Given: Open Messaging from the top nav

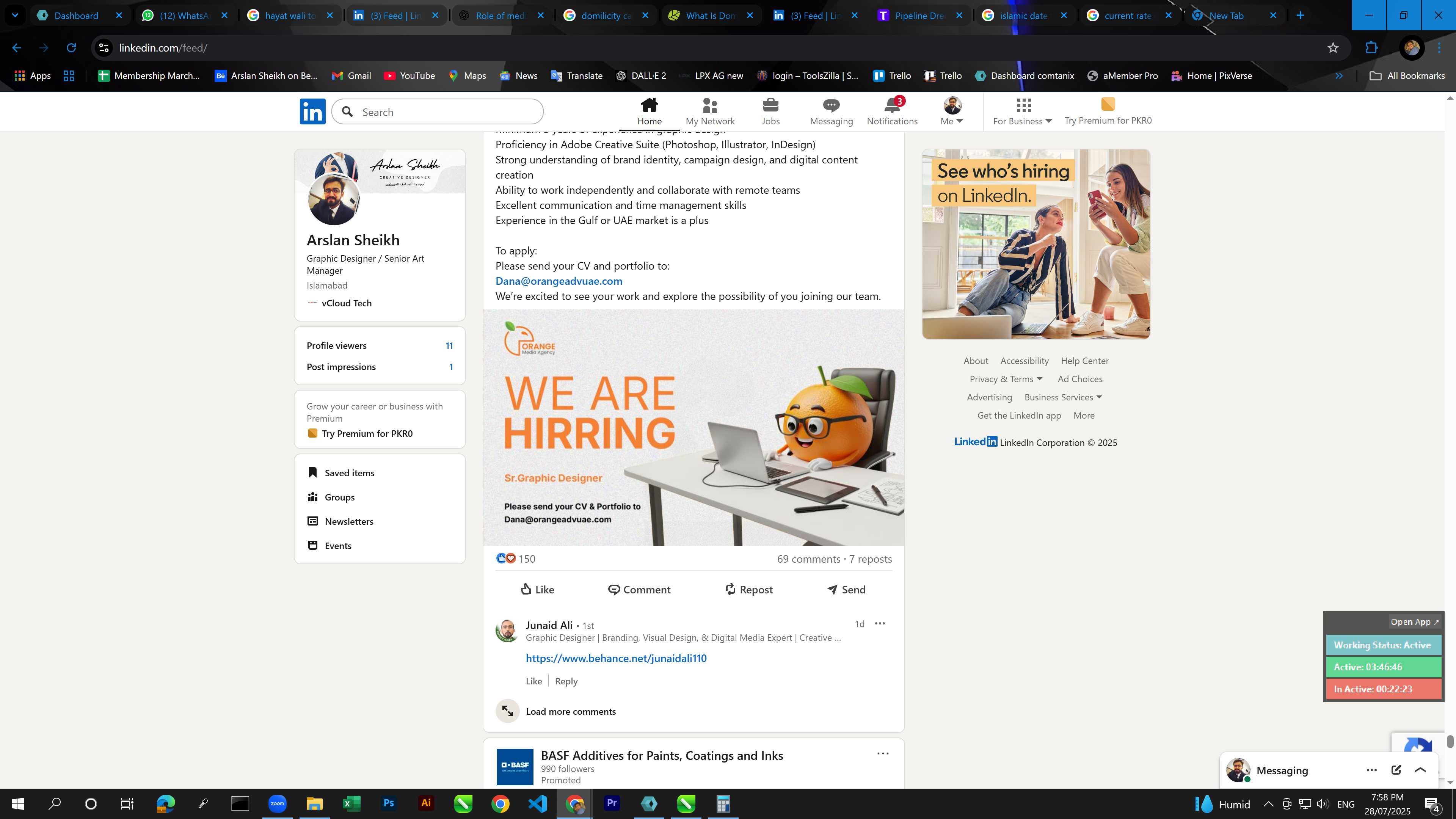Looking at the screenshot, I should tap(831, 111).
